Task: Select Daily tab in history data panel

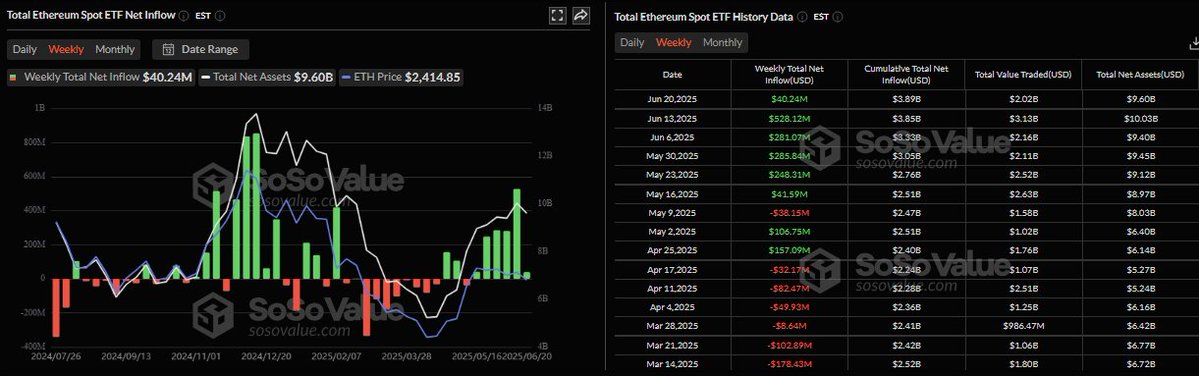Action: coord(632,42)
